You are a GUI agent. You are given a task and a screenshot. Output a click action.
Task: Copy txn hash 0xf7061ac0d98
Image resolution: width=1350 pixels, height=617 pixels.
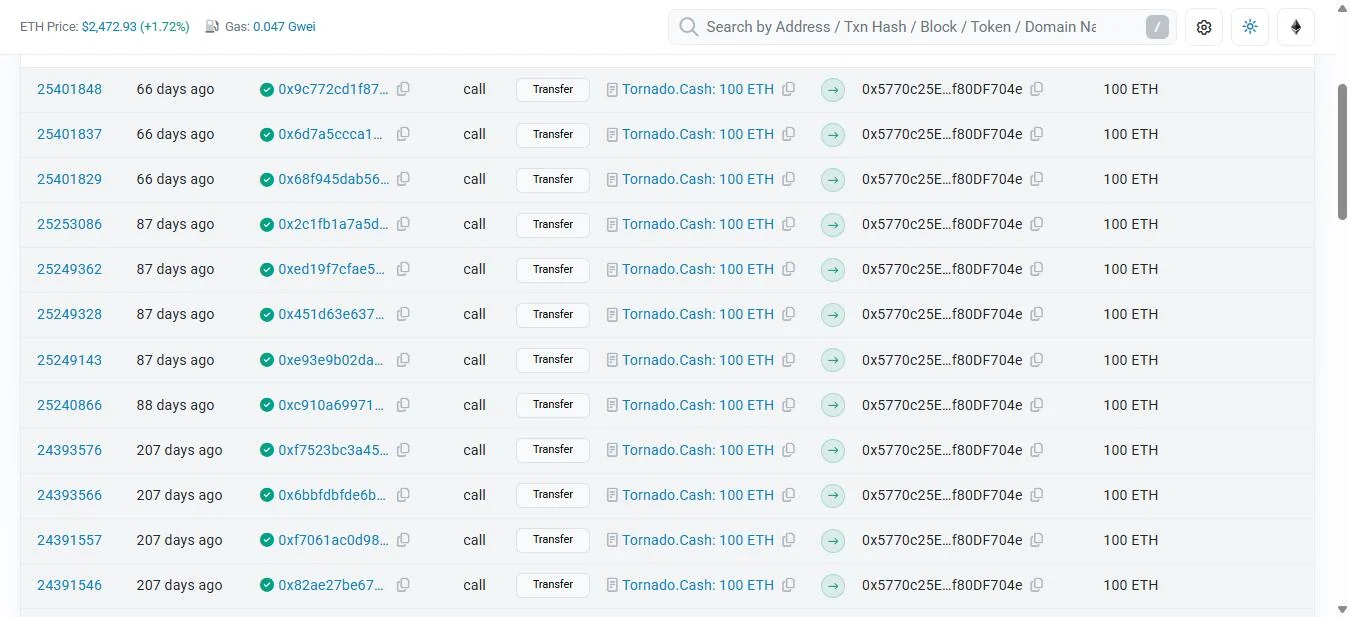click(403, 540)
